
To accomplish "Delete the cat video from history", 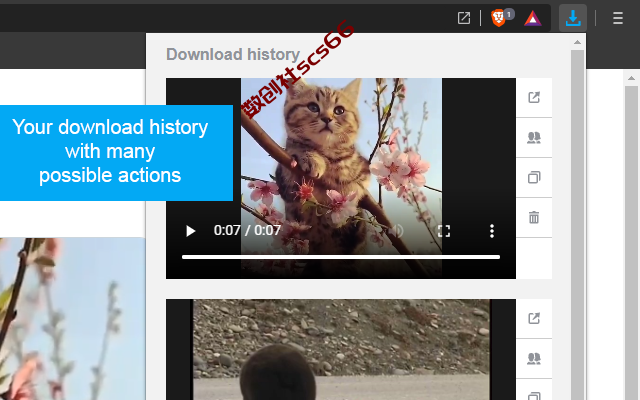I will (x=534, y=218).
